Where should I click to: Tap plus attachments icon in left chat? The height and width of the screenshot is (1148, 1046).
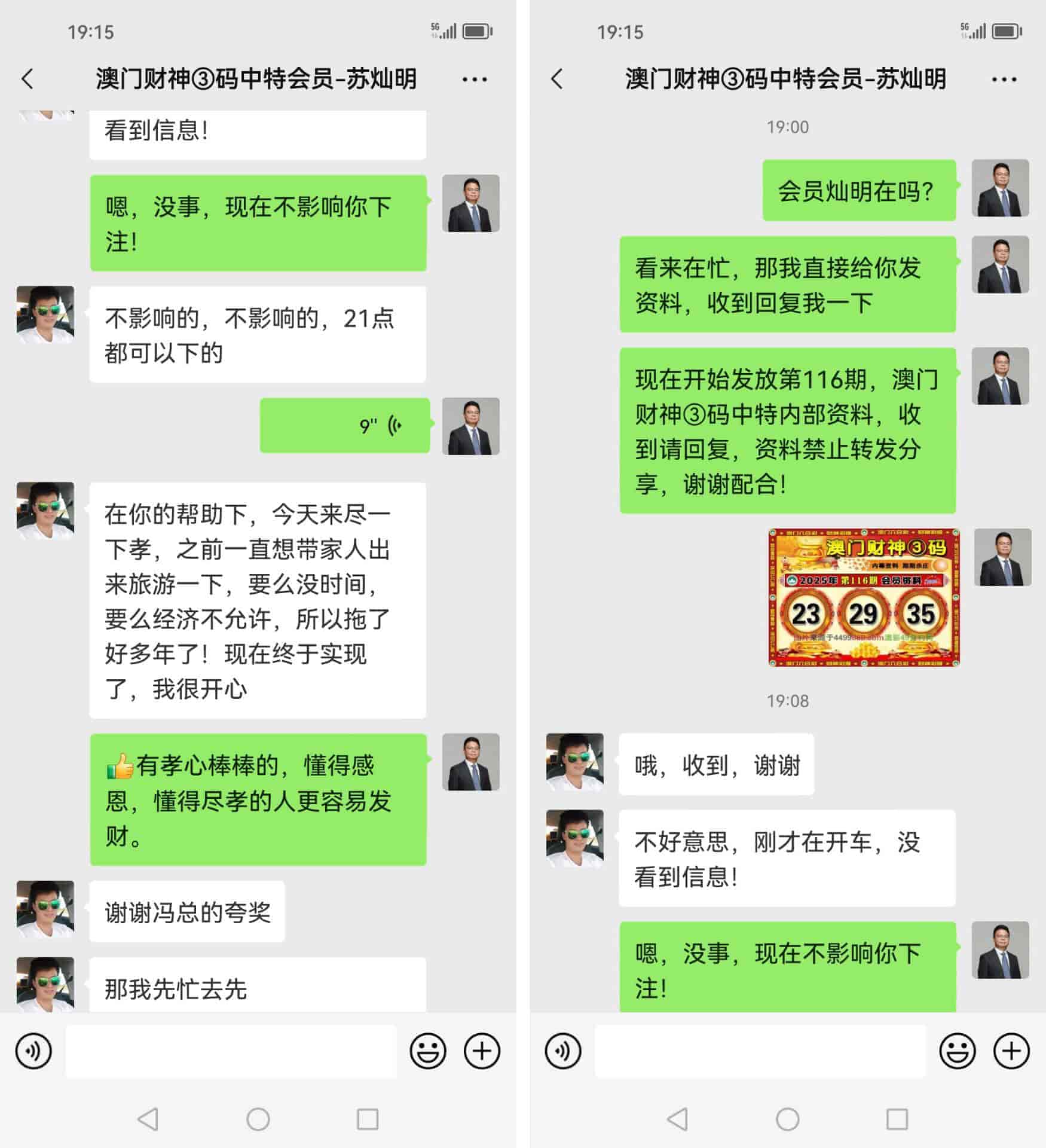click(482, 1051)
